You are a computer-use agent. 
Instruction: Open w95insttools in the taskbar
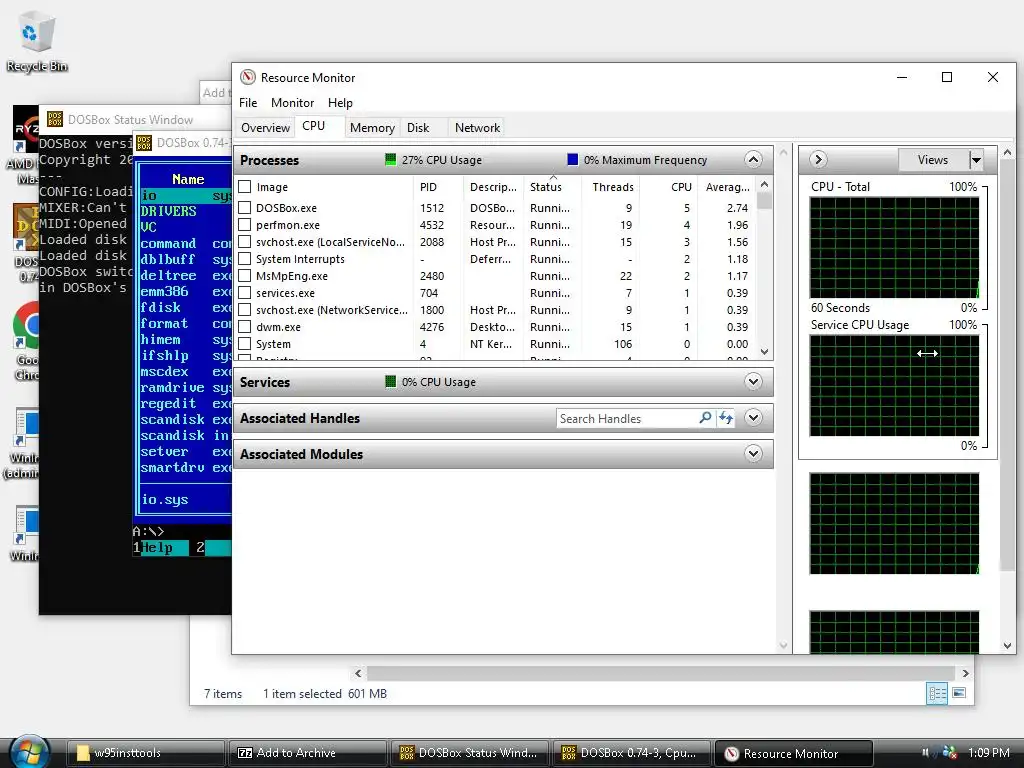click(x=146, y=753)
